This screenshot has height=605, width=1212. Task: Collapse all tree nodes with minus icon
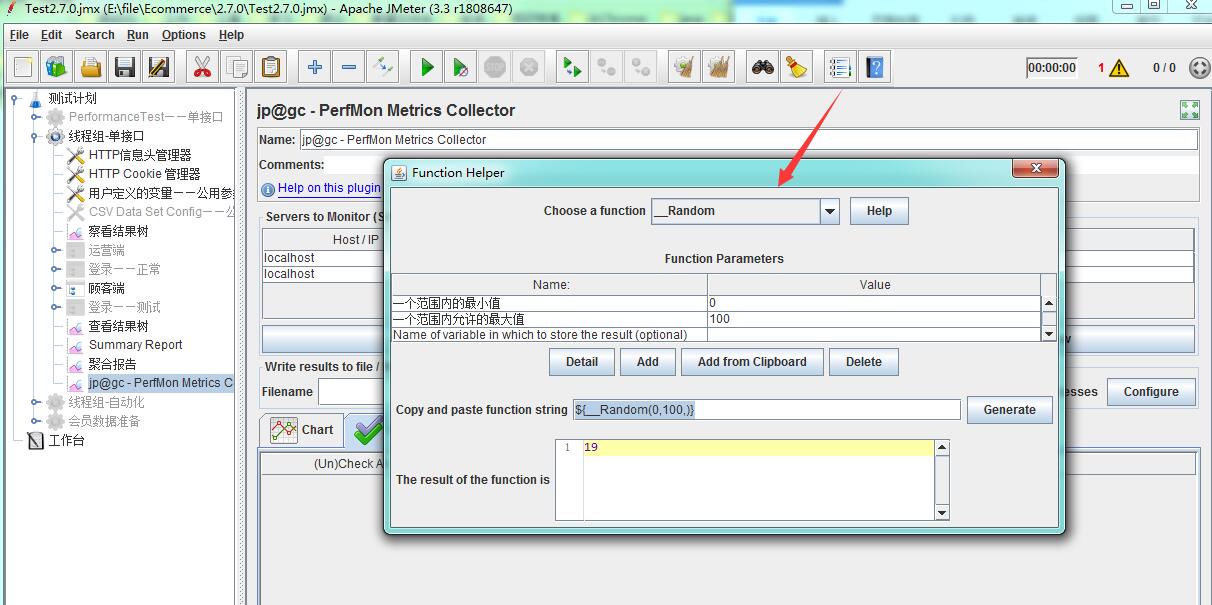coord(348,67)
